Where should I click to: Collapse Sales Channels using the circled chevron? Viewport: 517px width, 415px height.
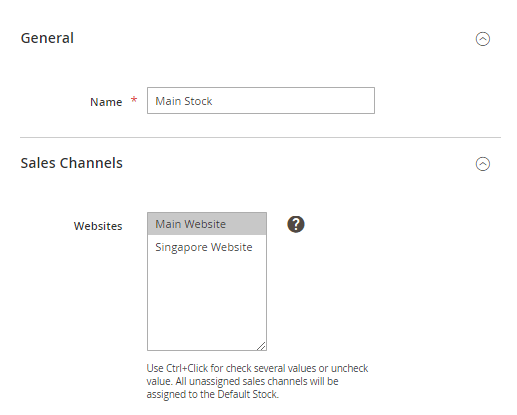(482, 164)
